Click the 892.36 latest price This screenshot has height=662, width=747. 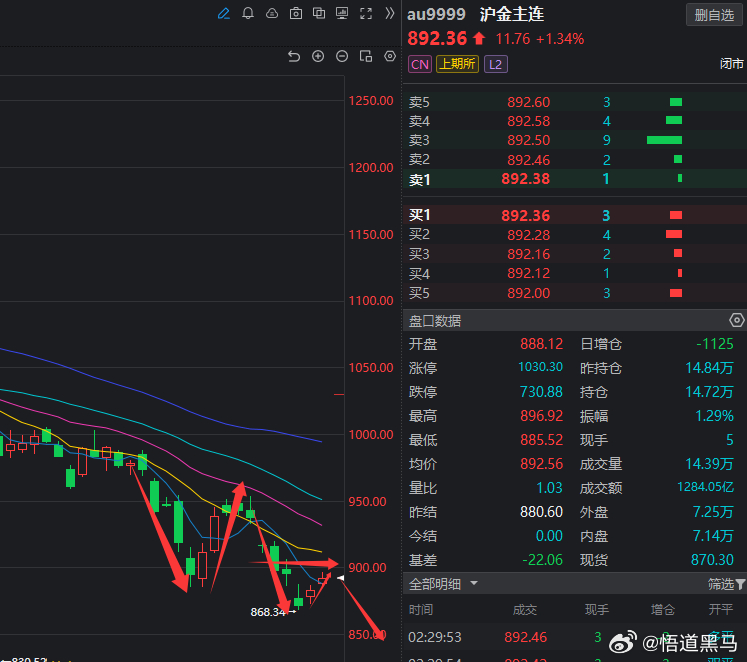[437, 39]
